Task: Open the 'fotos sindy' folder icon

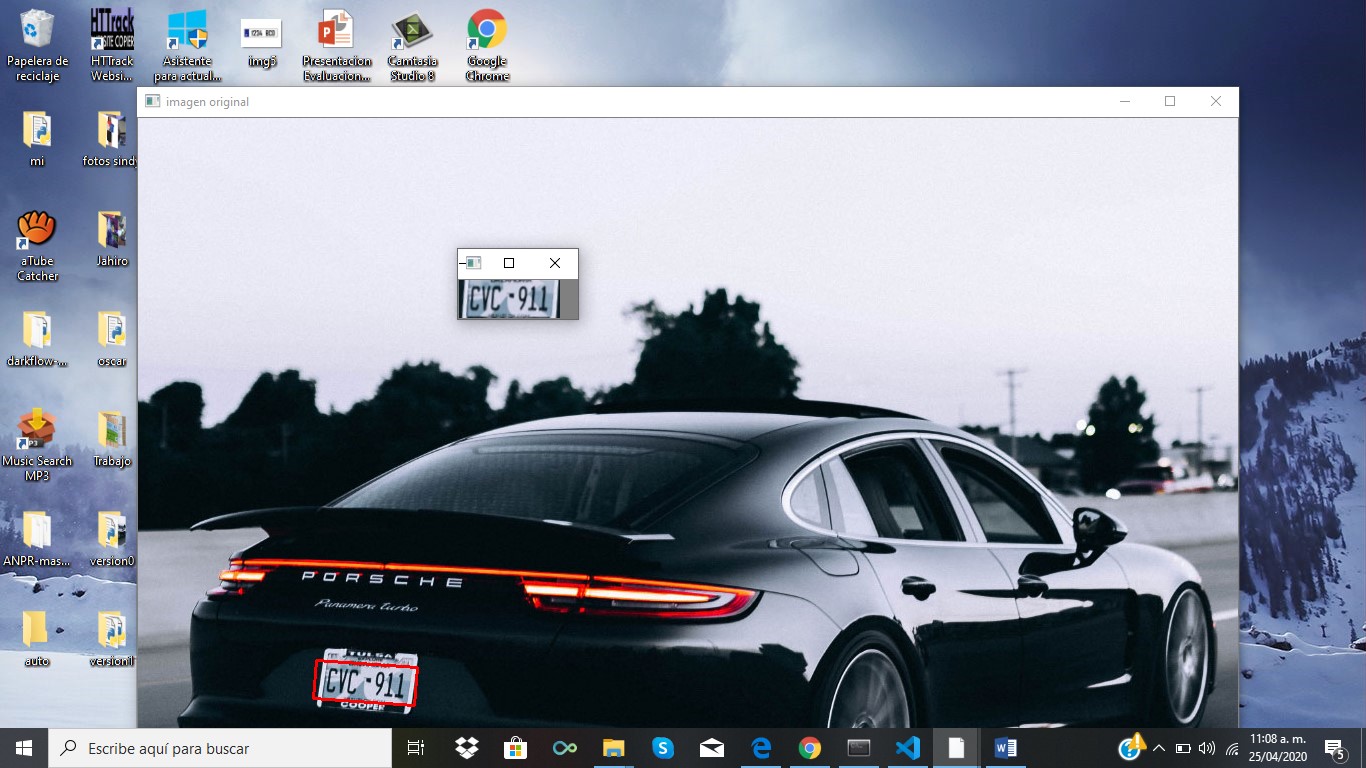Action: (112, 139)
